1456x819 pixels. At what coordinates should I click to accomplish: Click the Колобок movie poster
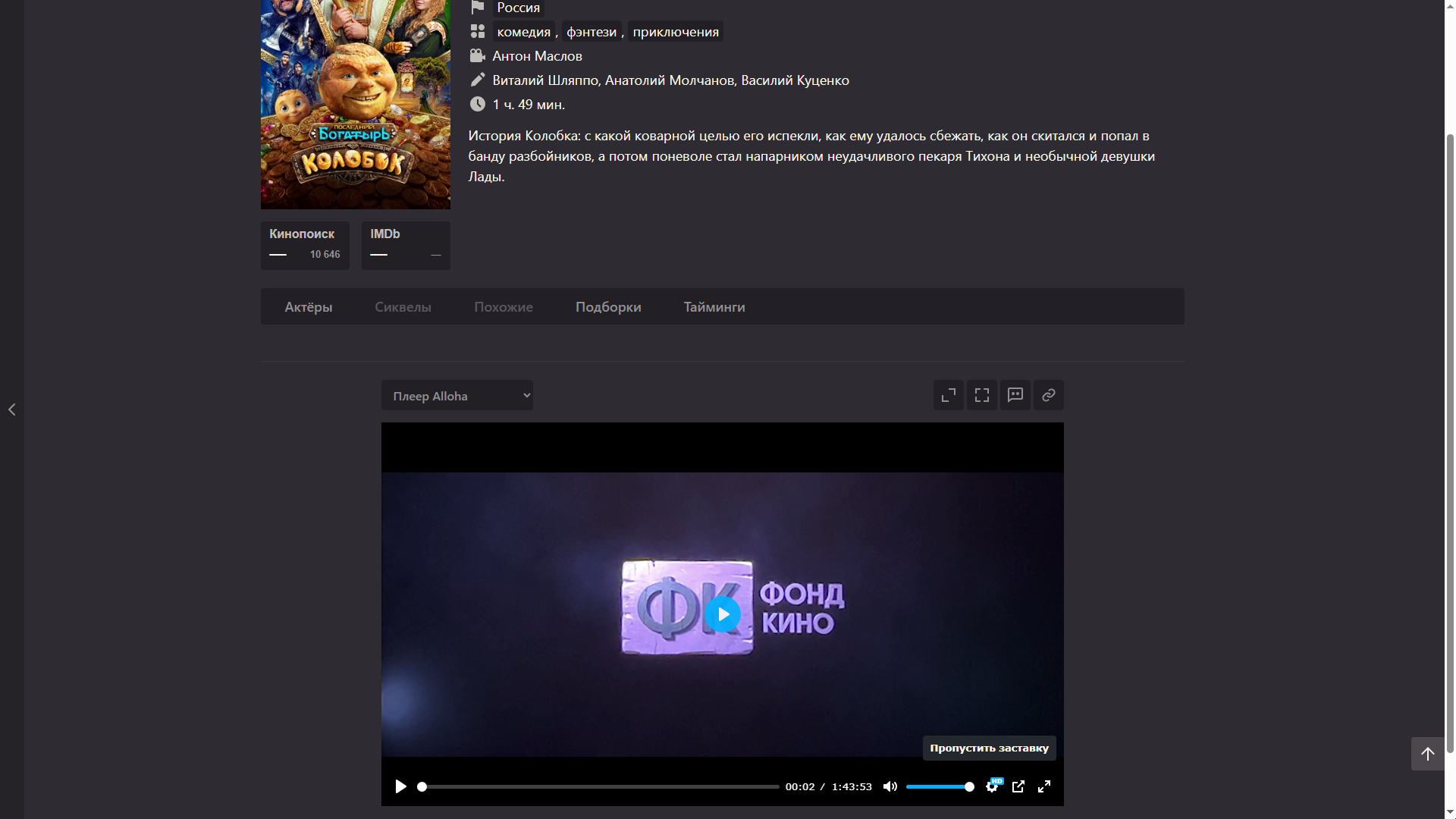[x=356, y=104]
